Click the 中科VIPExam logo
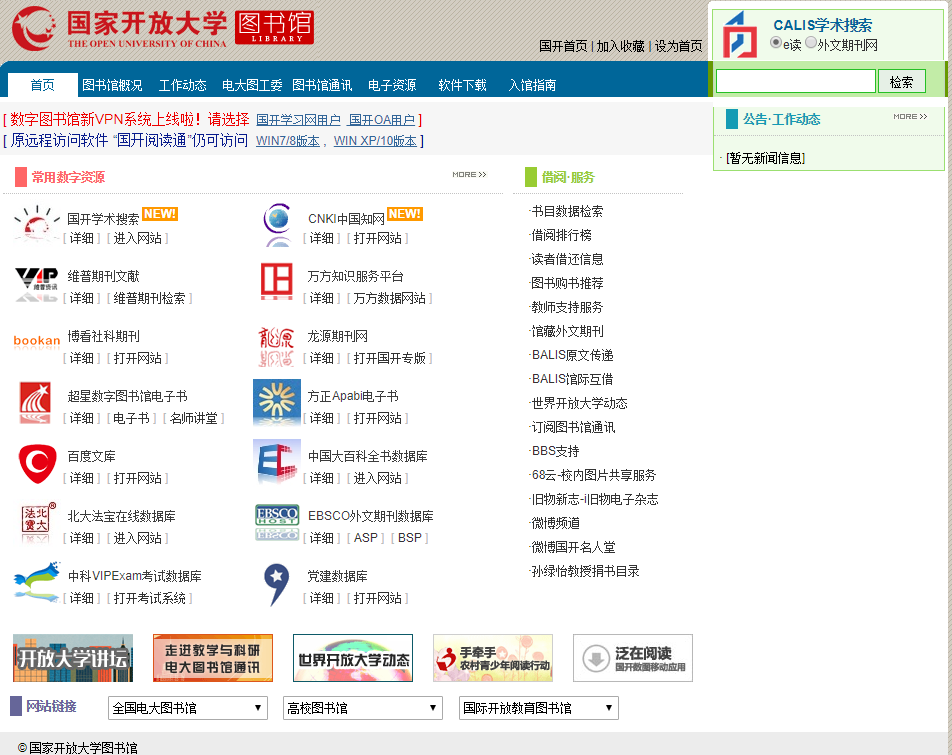 38,582
